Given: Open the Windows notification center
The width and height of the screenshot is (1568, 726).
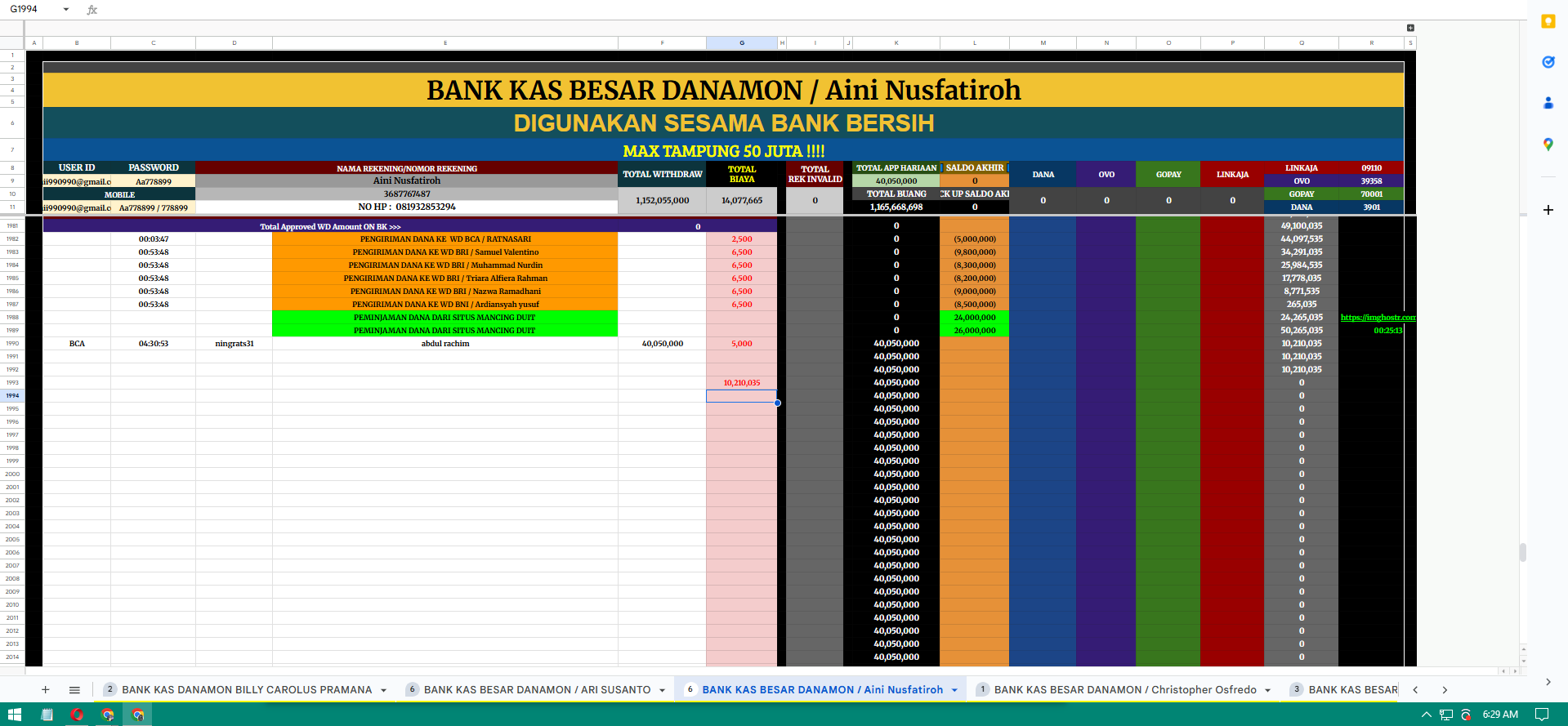Looking at the screenshot, I should (x=1542, y=715).
